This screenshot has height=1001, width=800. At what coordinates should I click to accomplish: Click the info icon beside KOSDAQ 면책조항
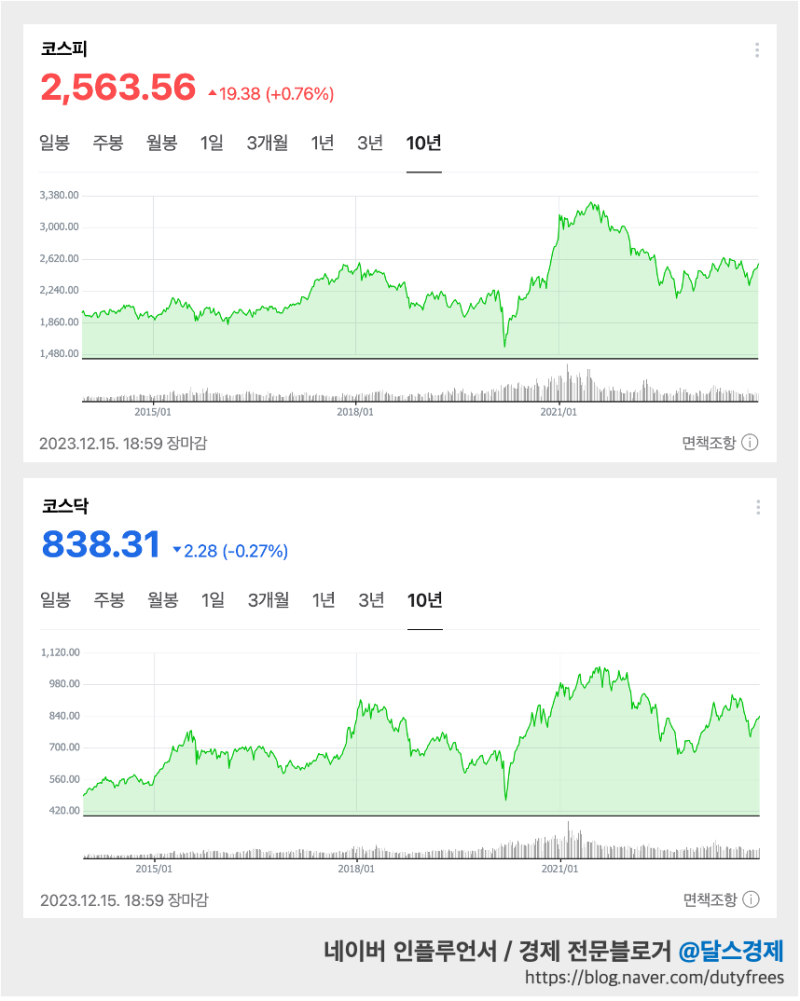[752, 901]
